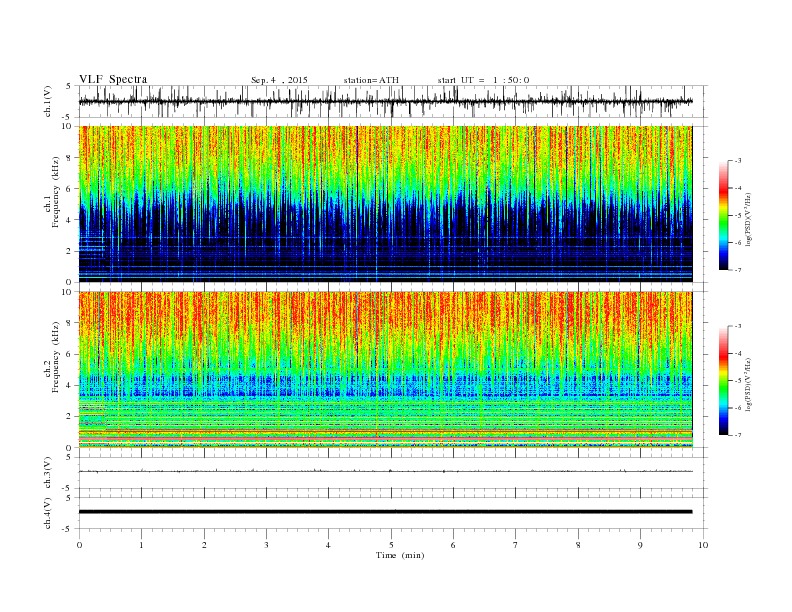The width and height of the screenshot is (792, 612).
Task: Click time axis tick label '3'
Action: click(266, 545)
